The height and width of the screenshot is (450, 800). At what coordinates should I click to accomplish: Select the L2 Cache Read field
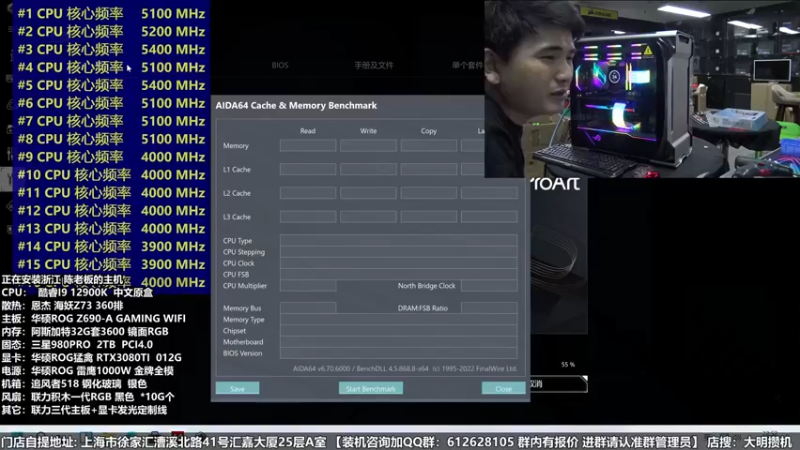(308, 193)
